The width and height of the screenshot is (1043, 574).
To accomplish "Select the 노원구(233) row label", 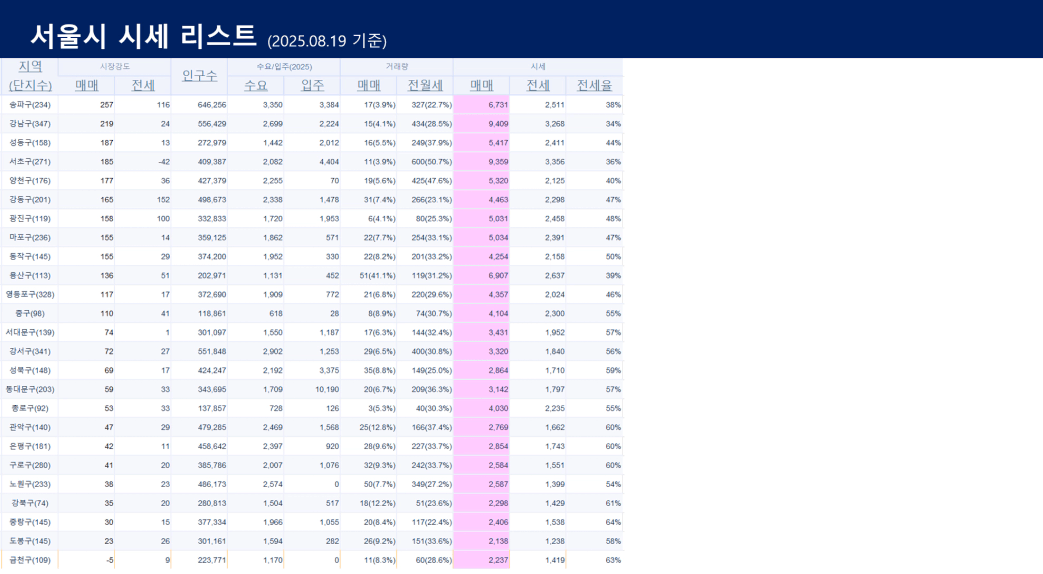I will click(29, 484).
